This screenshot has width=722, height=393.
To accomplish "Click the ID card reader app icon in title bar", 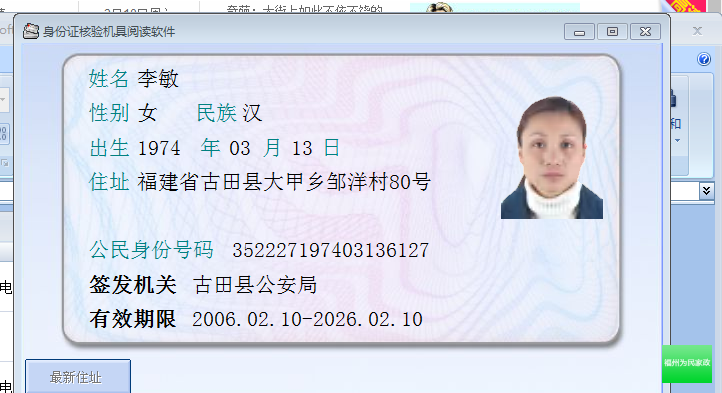I will (31, 31).
